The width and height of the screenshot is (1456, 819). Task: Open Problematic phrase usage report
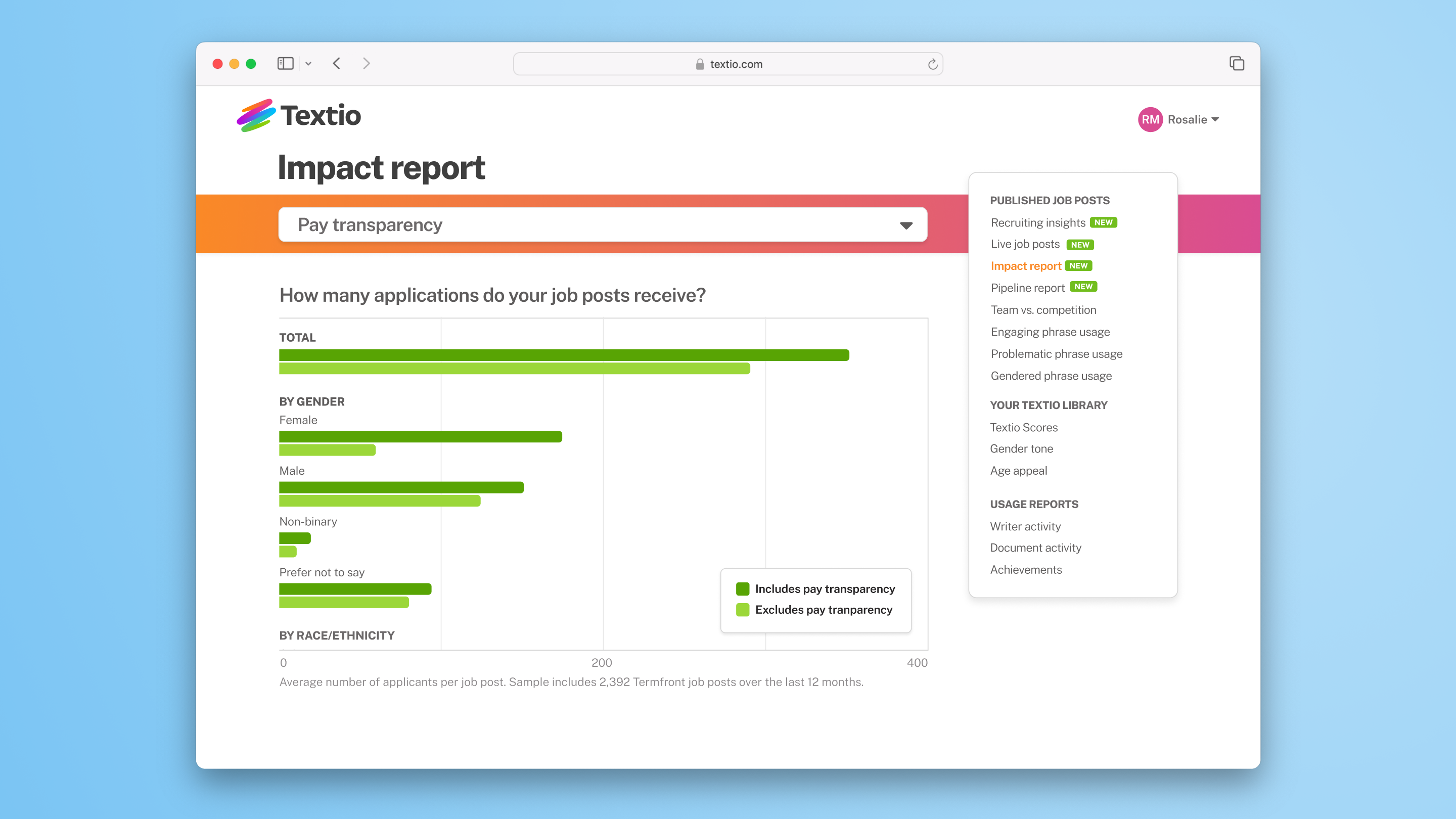coord(1057,354)
